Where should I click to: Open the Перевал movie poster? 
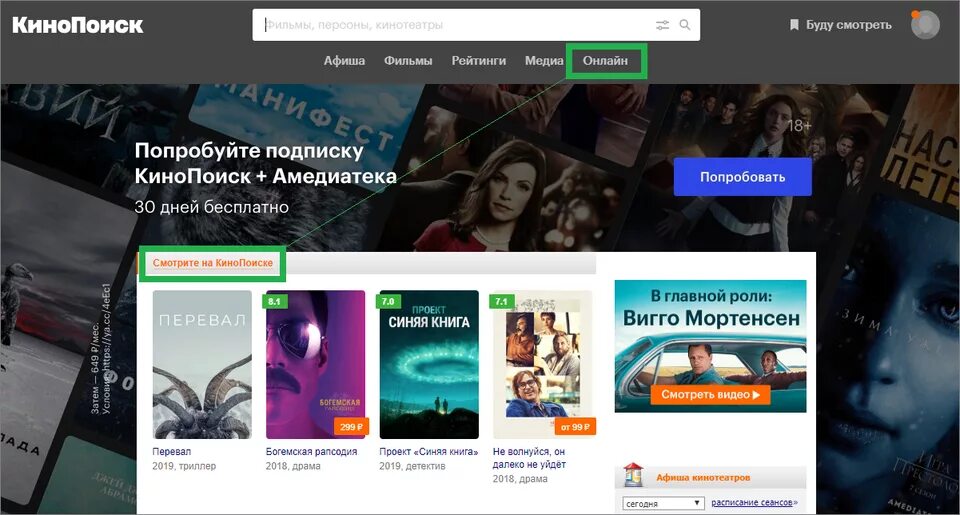point(202,364)
